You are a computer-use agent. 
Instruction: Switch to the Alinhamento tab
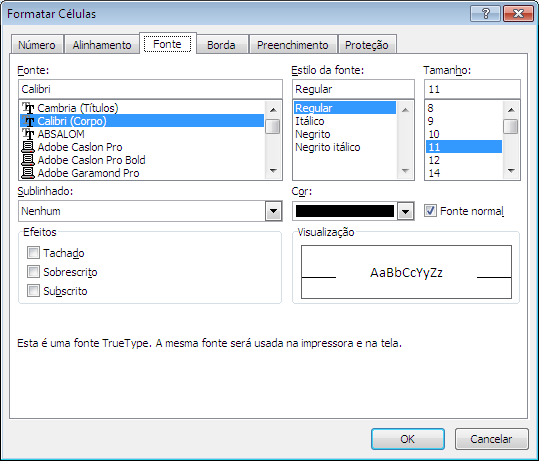tap(102, 45)
